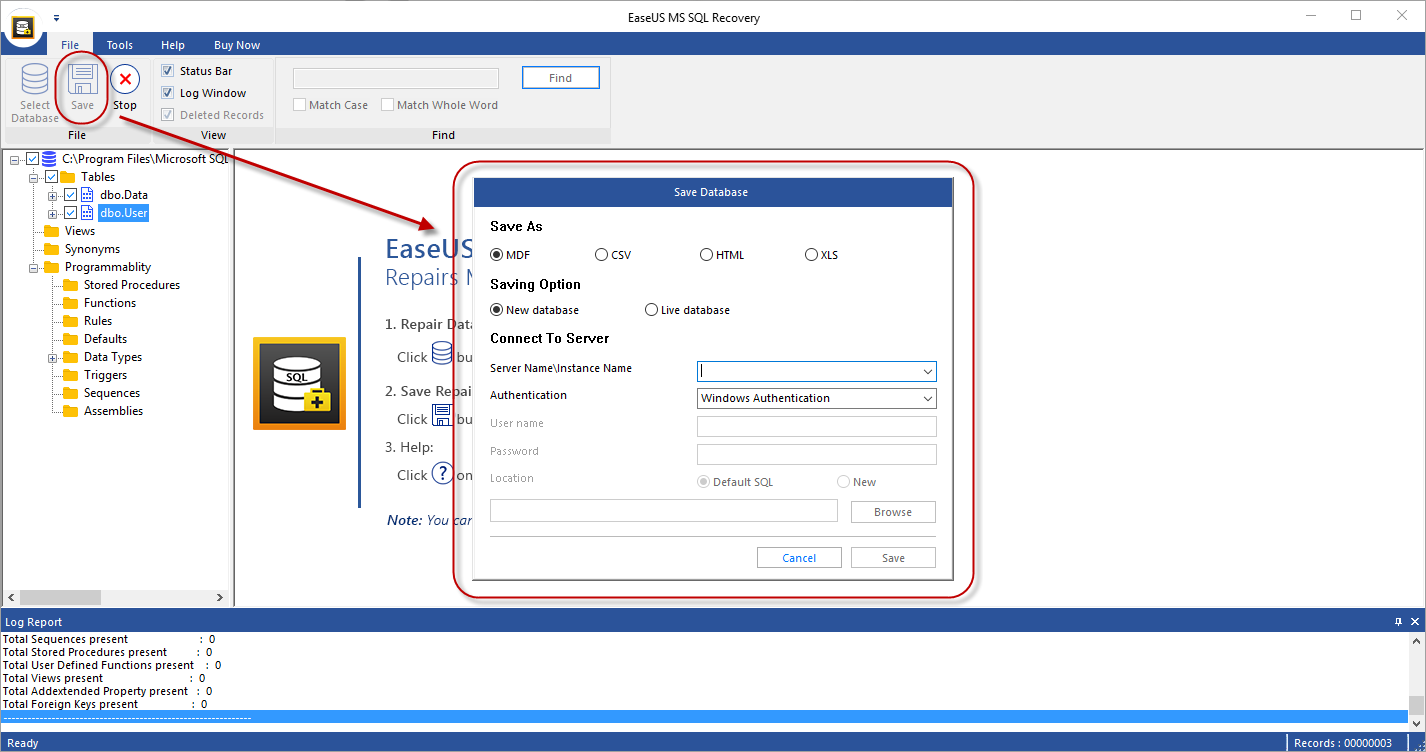Uncheck the Tables checkbox
Viewport: 1426px width, 752px height.
point(51,177)
